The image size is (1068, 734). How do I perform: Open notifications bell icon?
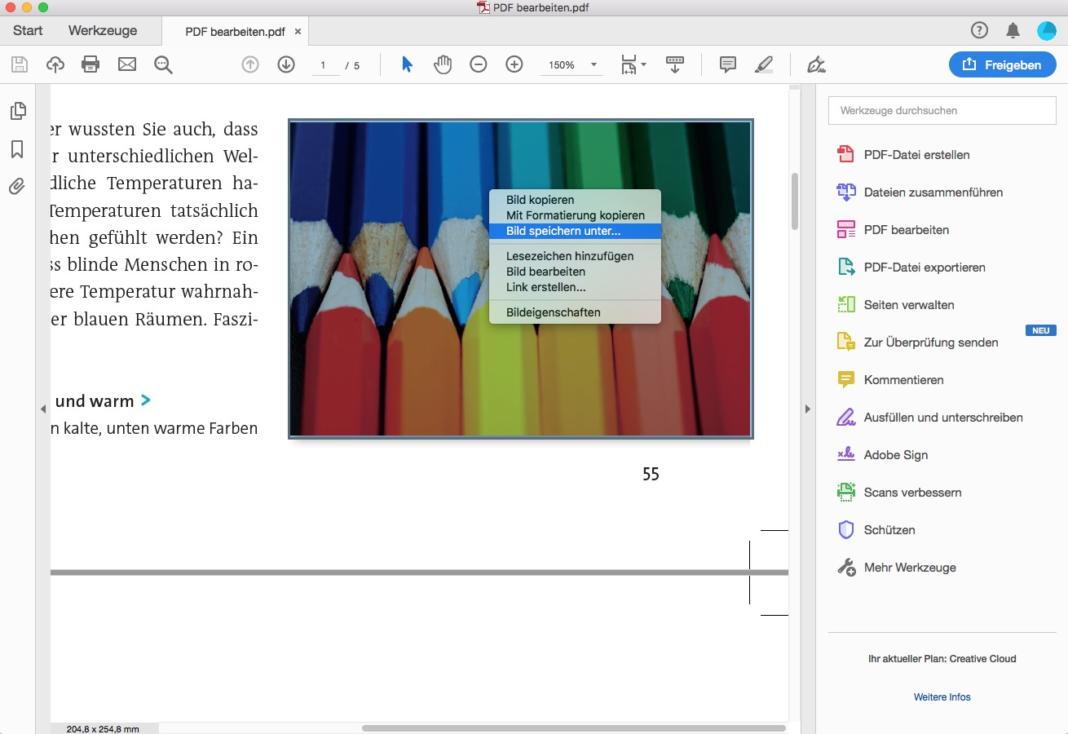pos(1013,30)
